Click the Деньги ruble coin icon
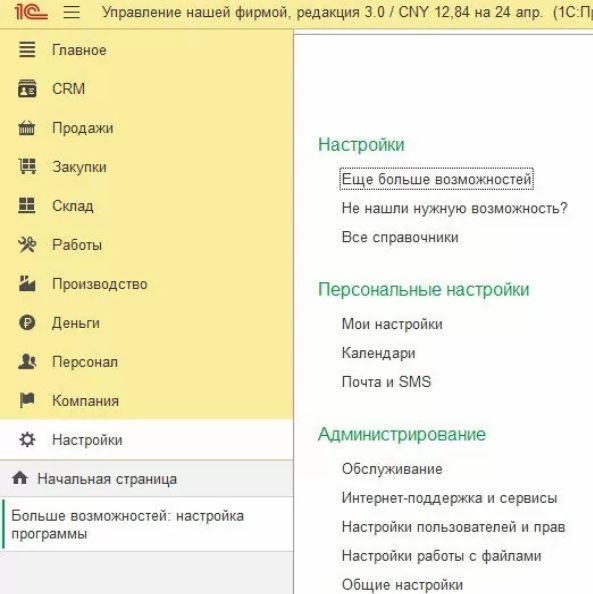593x594 pixels. point(27,323)
